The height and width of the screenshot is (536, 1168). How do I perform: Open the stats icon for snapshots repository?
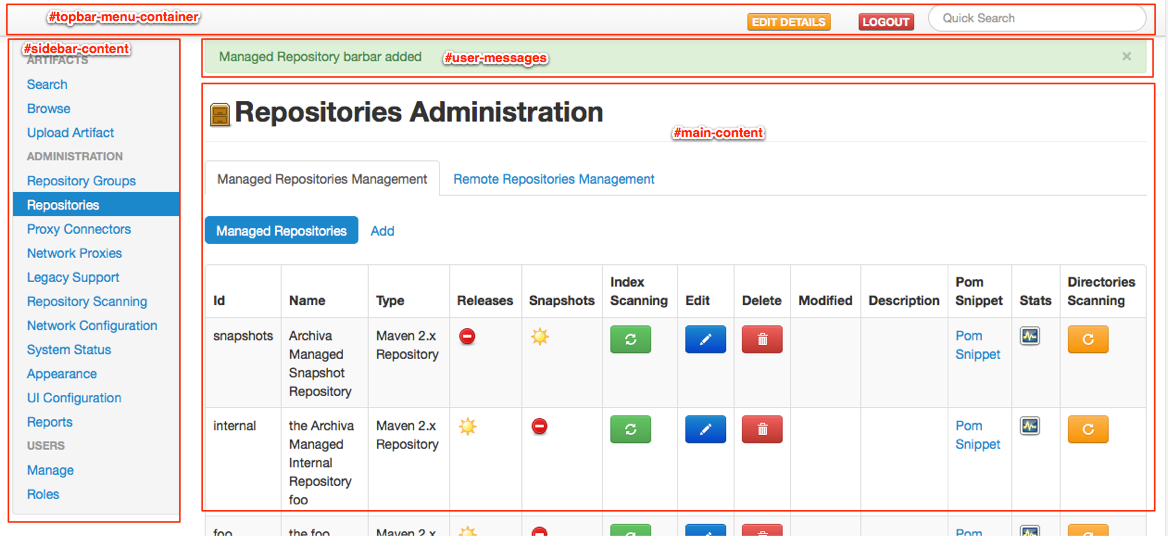[1029, 336]
